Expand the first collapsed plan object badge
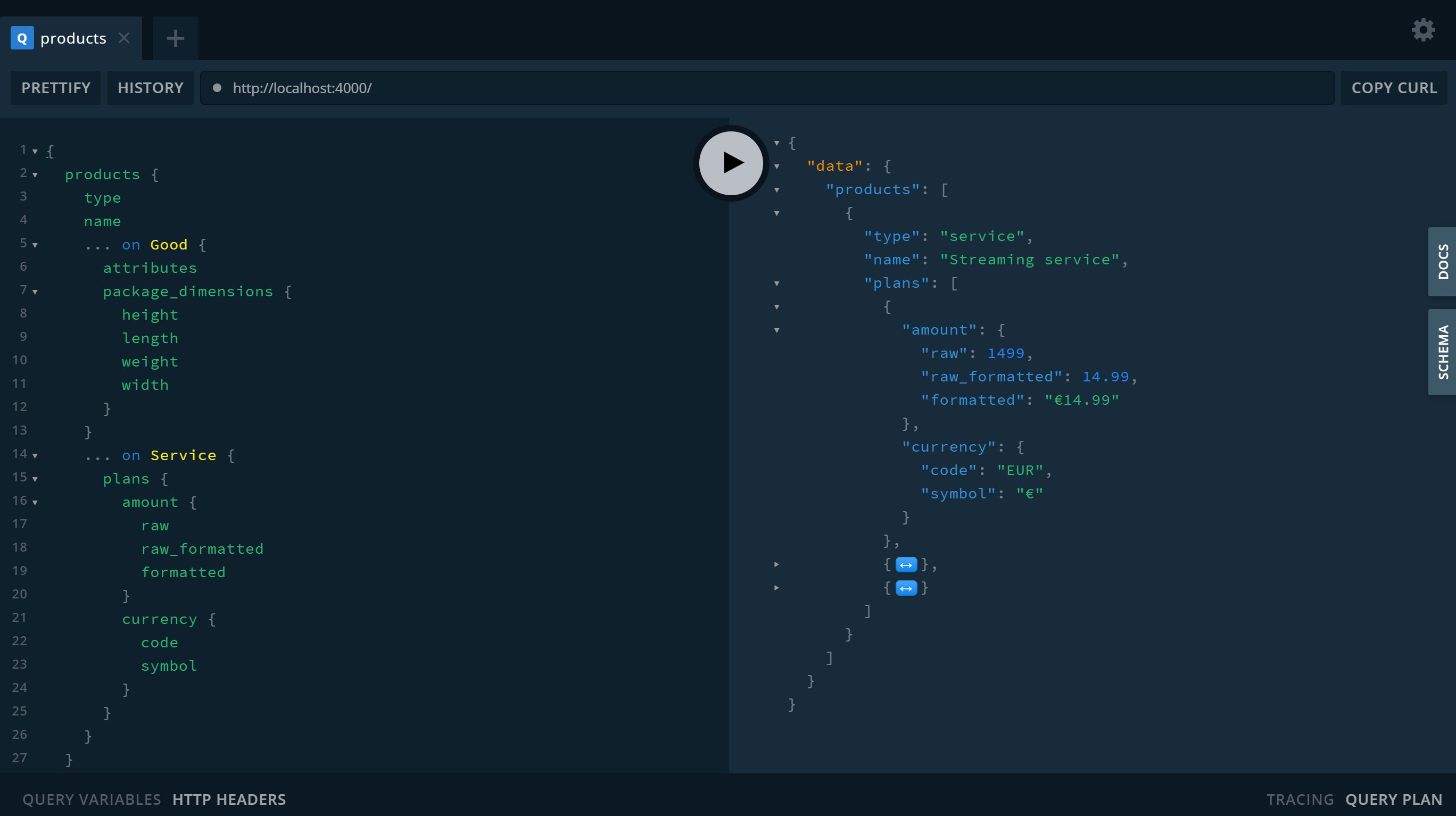The width and height of the screenshot is (1456, 816). point(906,564)
